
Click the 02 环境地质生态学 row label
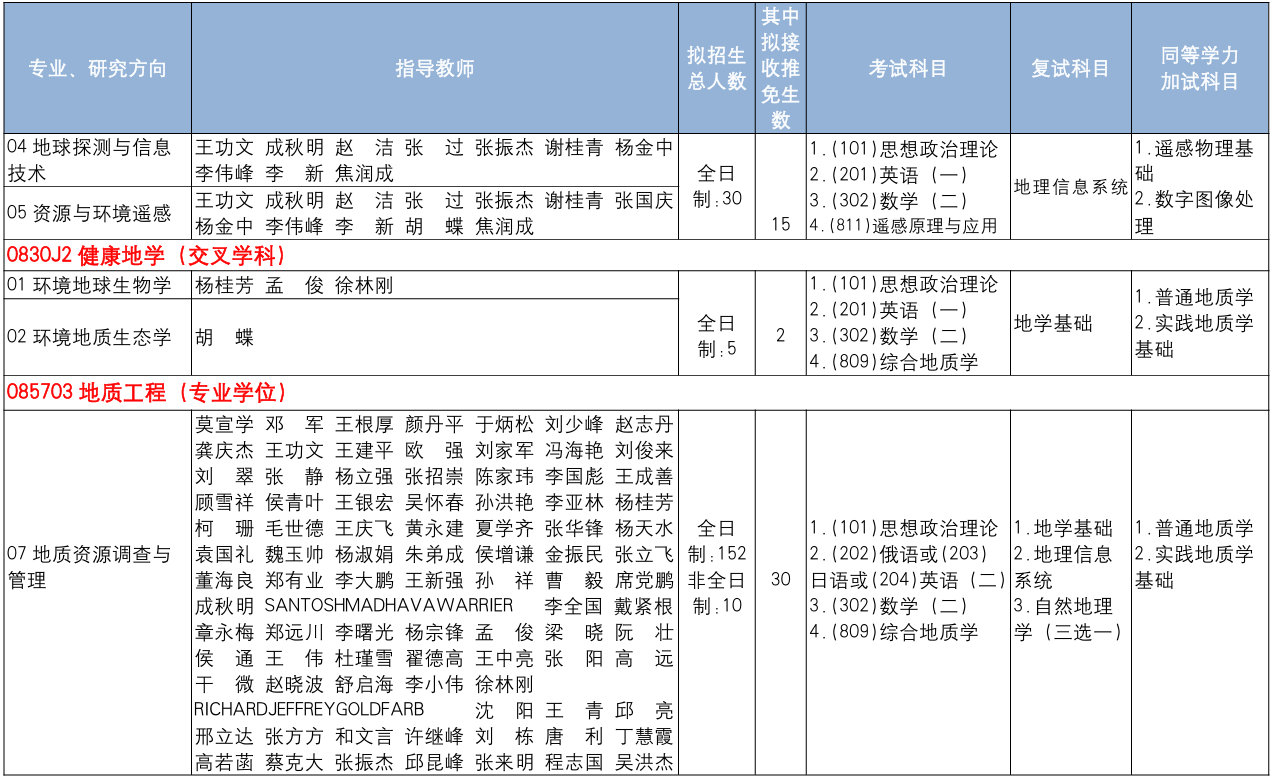tap(89, 337)
